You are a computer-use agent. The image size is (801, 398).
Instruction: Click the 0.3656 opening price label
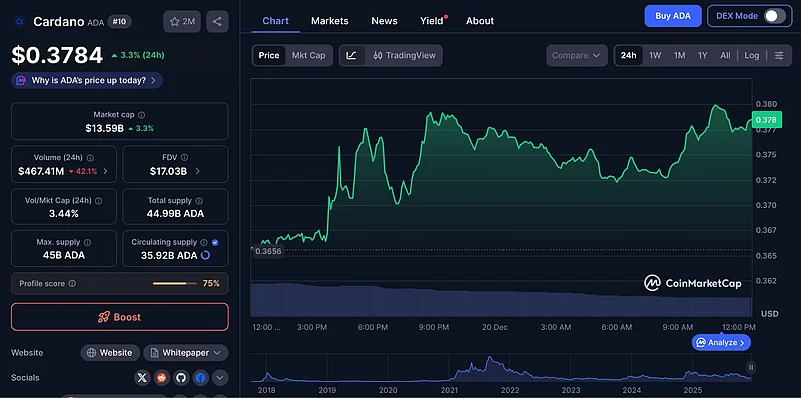click(x=268, y=251)
